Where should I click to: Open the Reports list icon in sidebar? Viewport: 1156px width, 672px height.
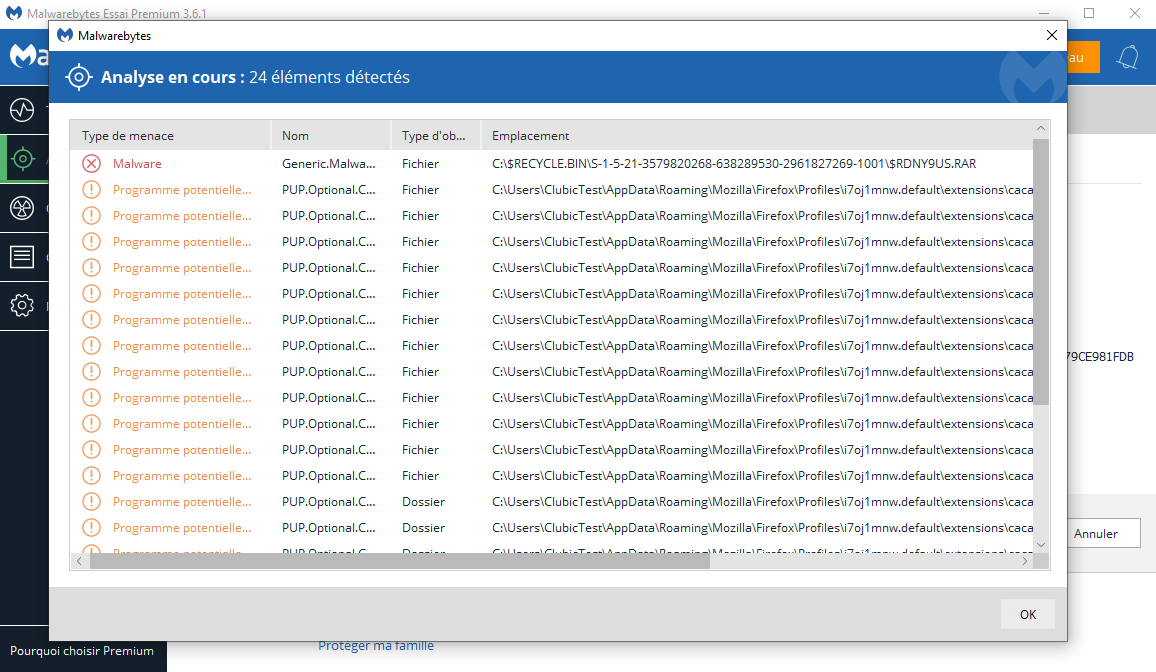pos(22,257)
